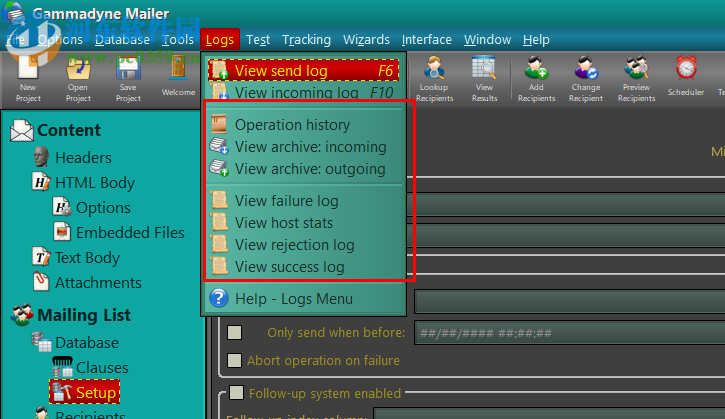Open the Wizards menu
This screenshot has height=419, width=725.
coord(366,40)
